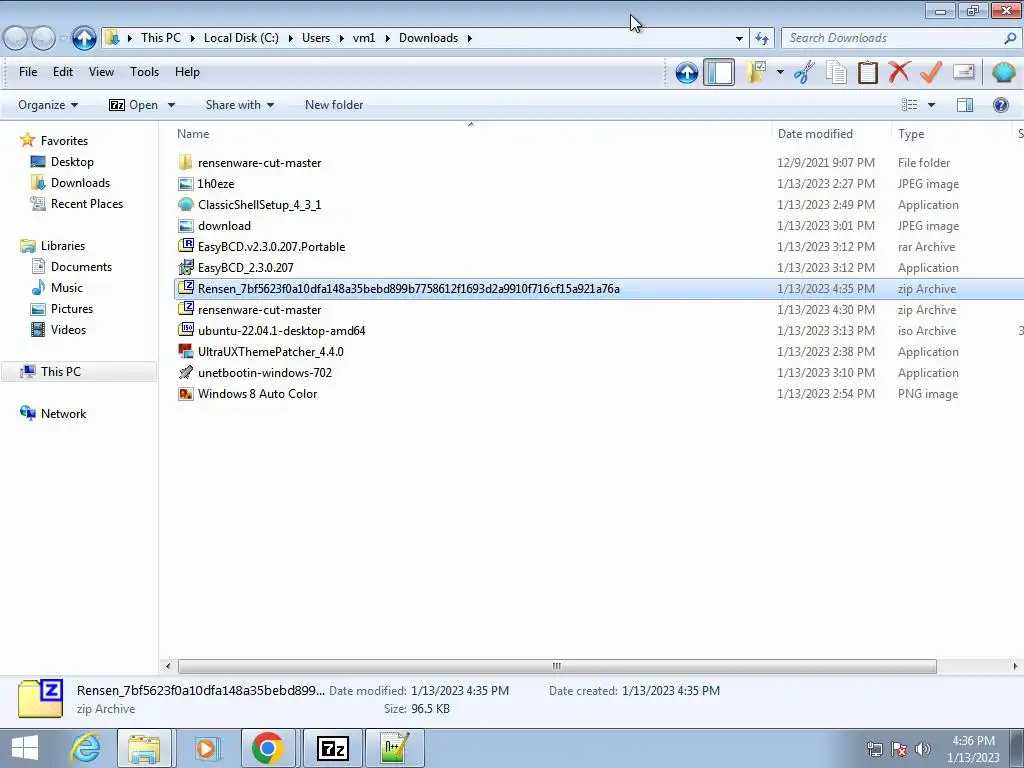This screenshot has width=1024, height=768.
Task: Click the red Delete X icon
Action: coord(899,72)
